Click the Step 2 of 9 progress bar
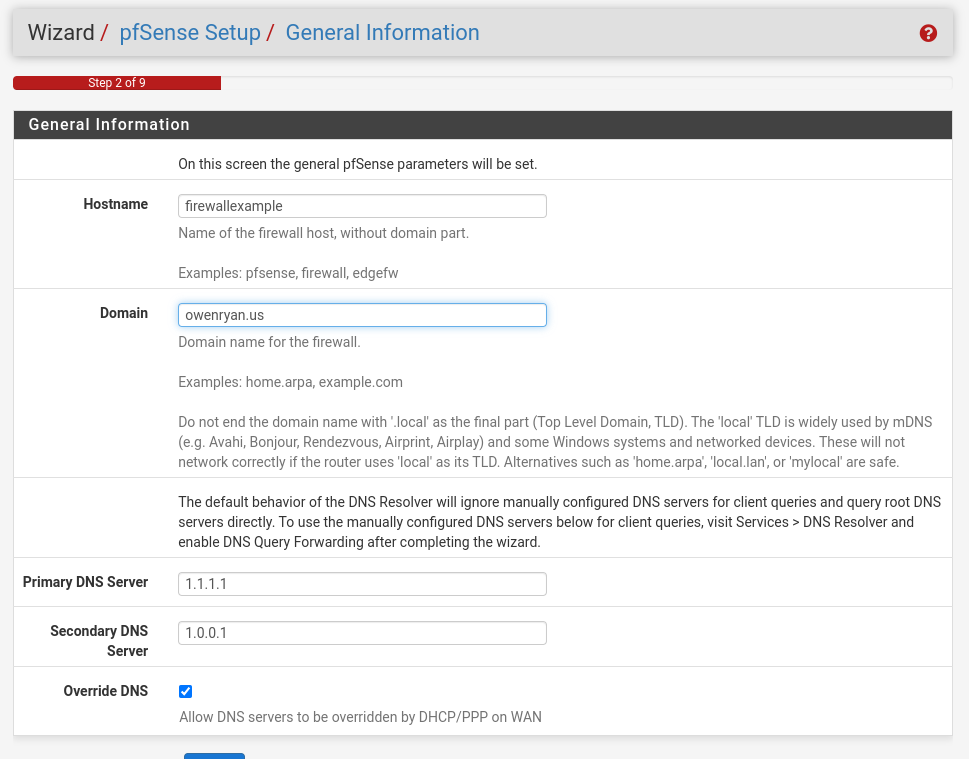 click(x=117, y=83)
